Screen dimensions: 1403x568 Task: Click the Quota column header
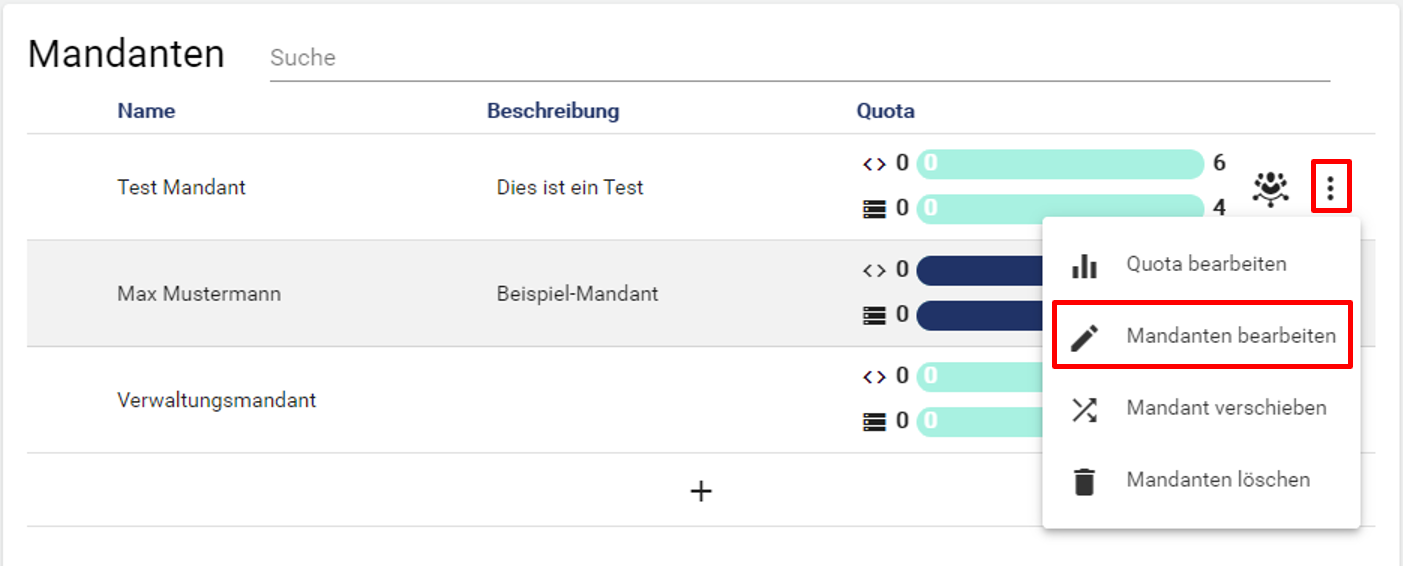[885, 111]
